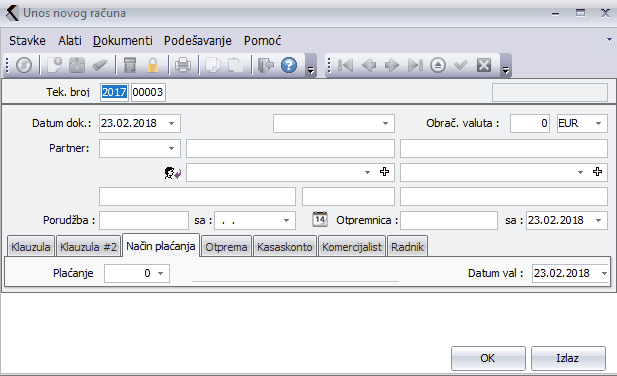Click the refresh icon in the toolbar
Image resolution: width=617 pixels, height=376 pixels.
(x=24, y=65)
